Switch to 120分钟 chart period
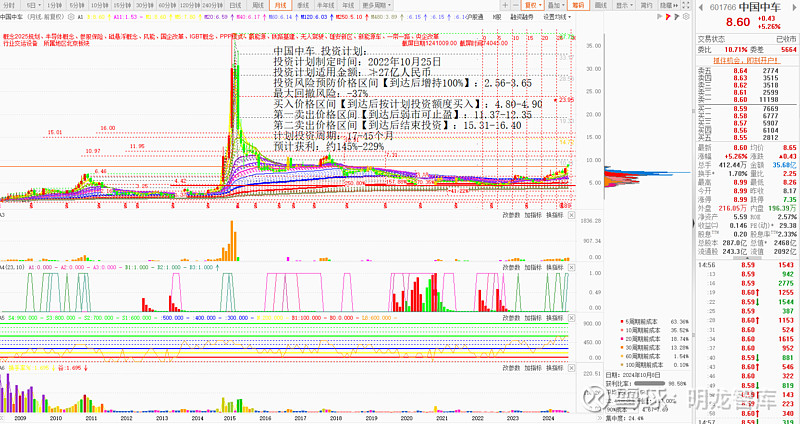This screenshot has width=800, height=424. [189, 5]
